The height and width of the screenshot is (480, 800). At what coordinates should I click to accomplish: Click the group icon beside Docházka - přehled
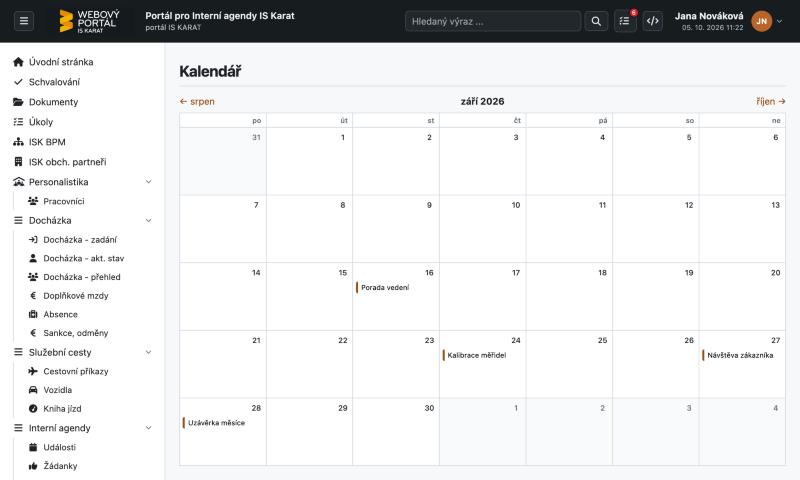point(33,277)
